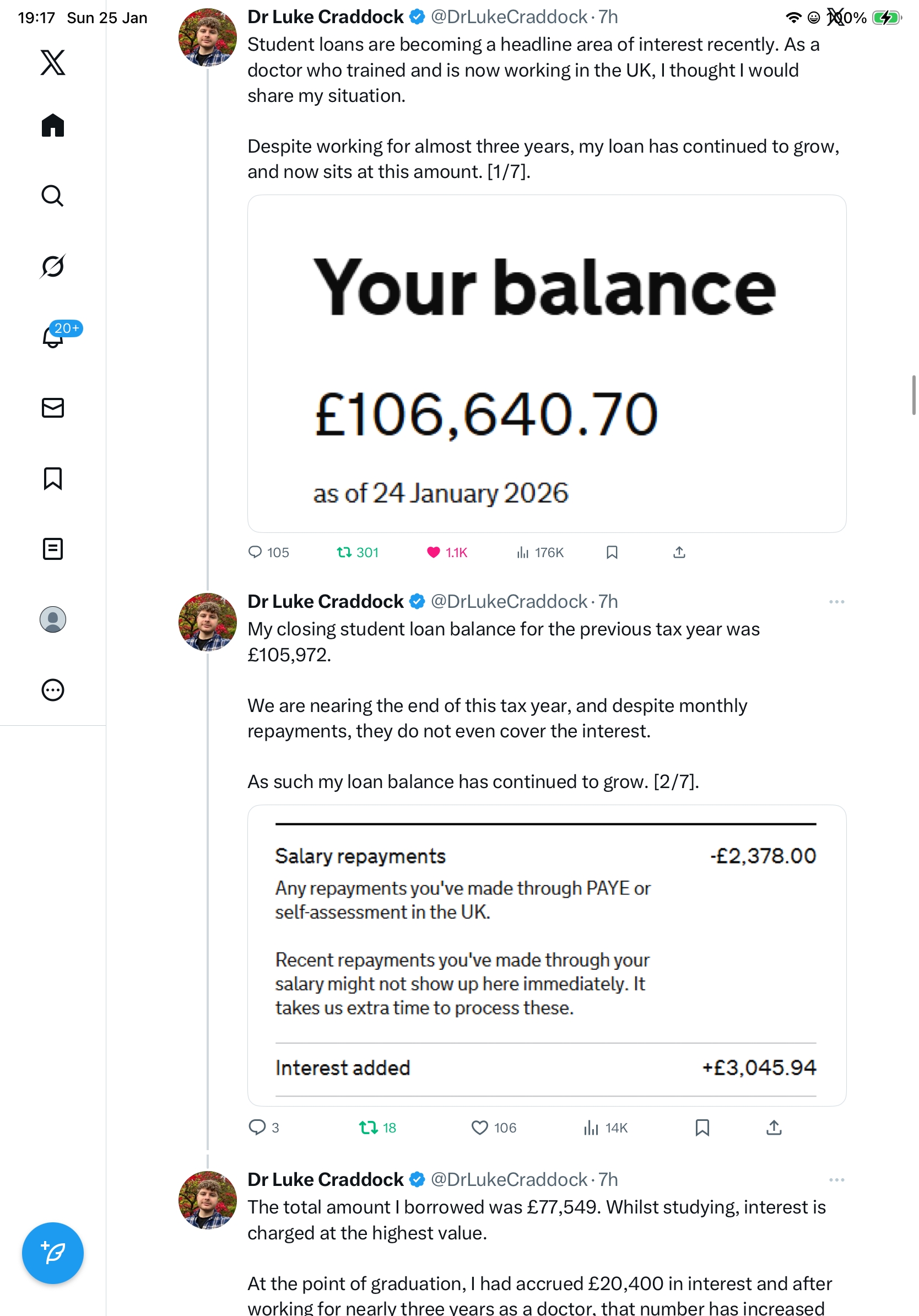Image resolution: width=919 pixels, height=1316 pixels.
Task: Open Profile avatar icon in sidebar
Action: pos(53,619)
